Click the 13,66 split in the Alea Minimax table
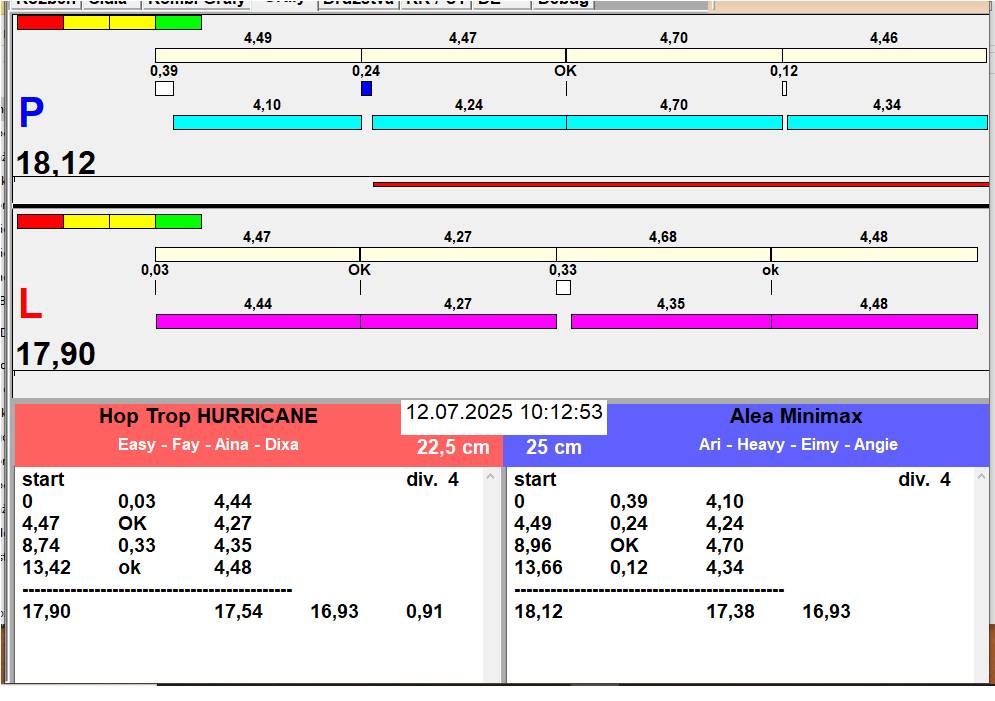Viewport: 995px width, 701px height. click(x=538, y=567)
